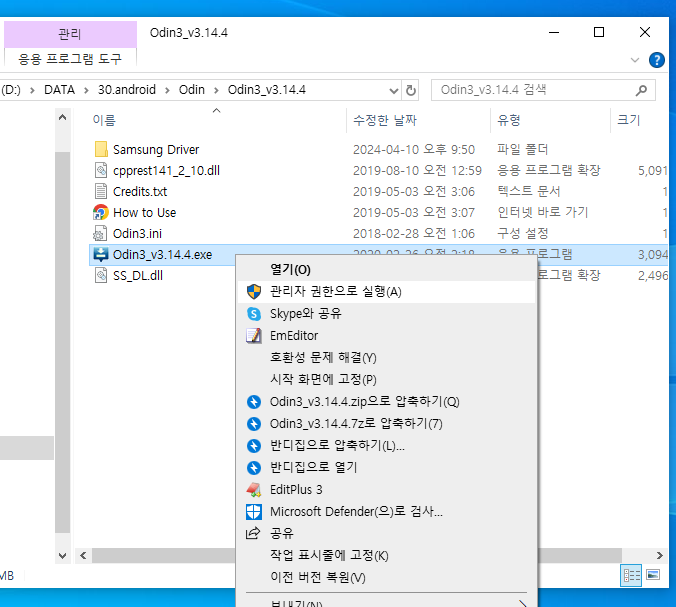Image resolution: width=676 pixels, height=607 pixels.
Task: Click the search magnifier icon
Action: pos(641,90)
